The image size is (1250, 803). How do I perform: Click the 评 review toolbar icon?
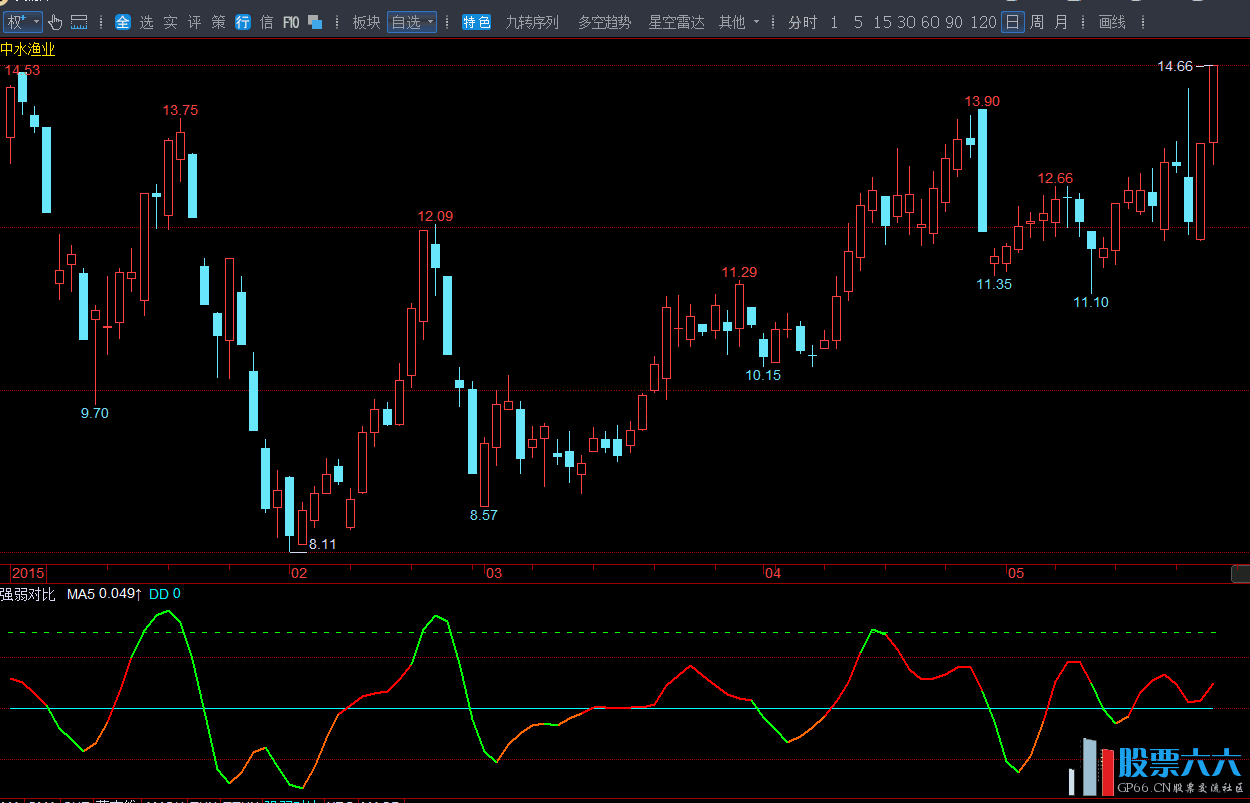pyautogui.click(x=194, y=22)
